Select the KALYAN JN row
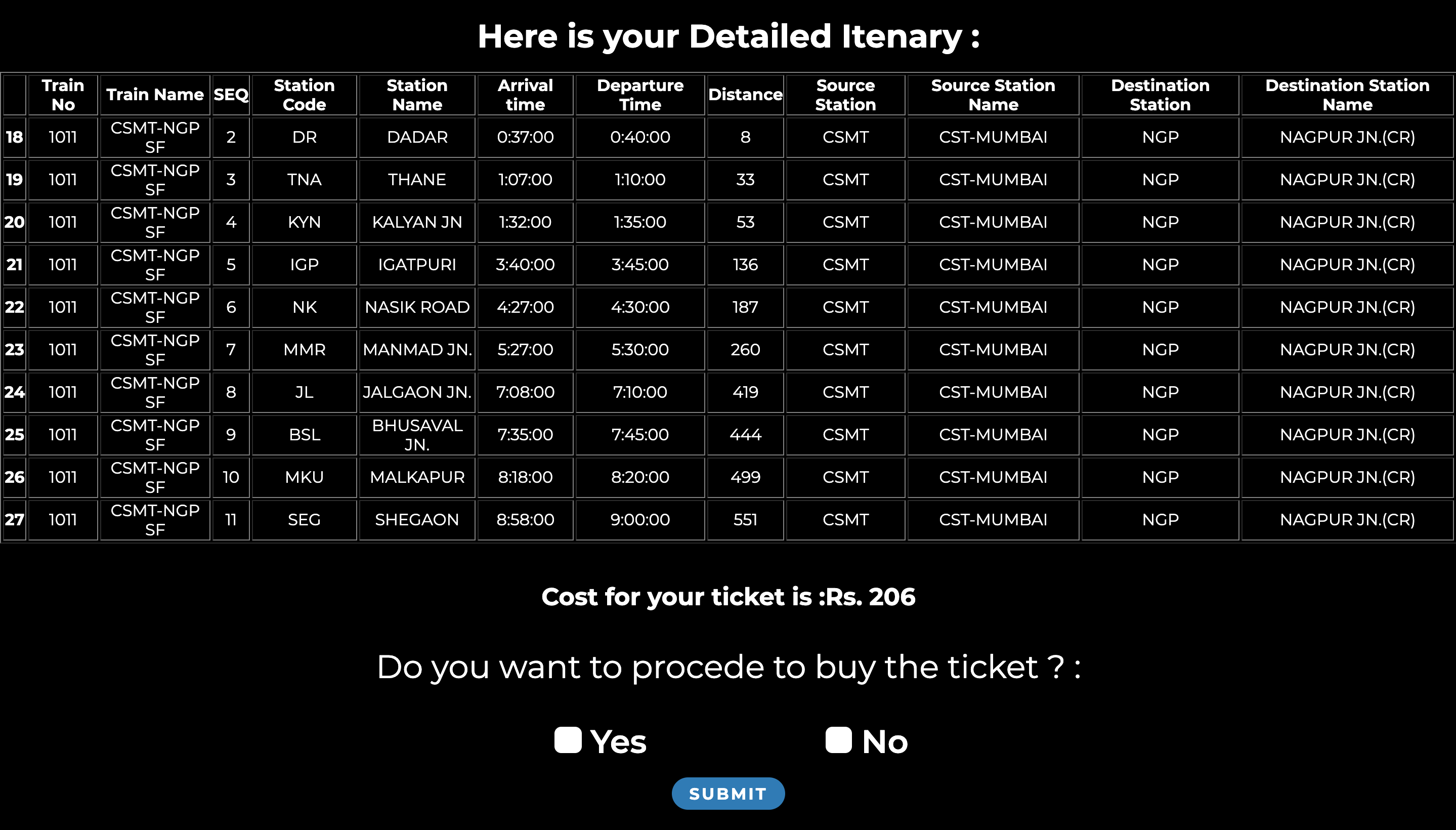 pyautogui.click(x=416, y=222)
